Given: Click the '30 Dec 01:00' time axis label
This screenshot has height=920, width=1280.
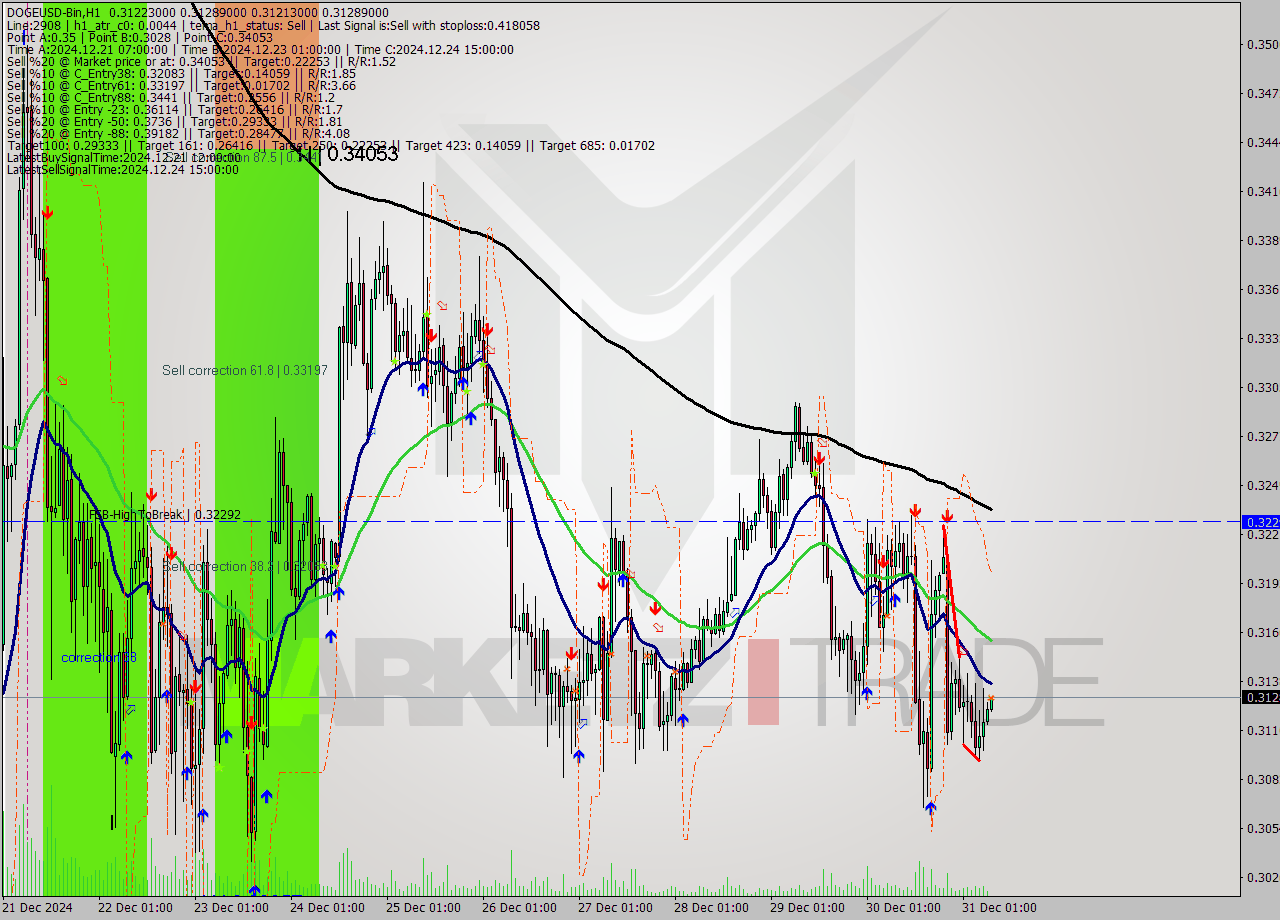Looking at the screenshot, I should point(903,908).
